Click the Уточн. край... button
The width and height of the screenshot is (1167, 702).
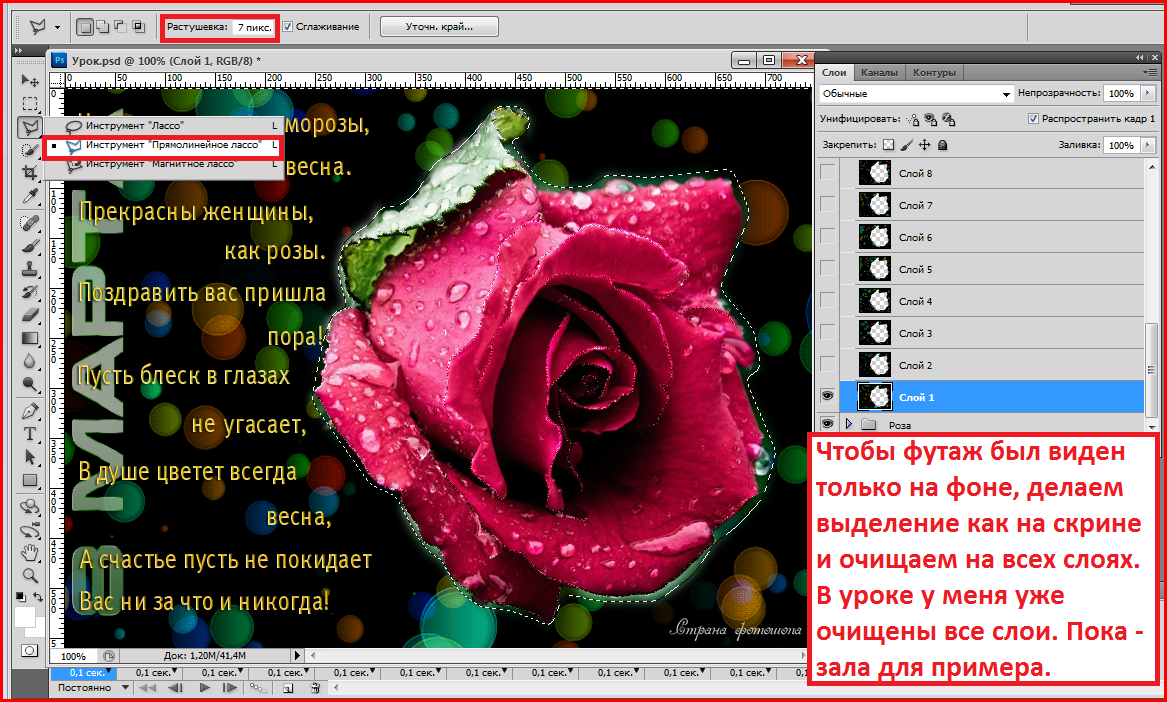coord(439,27)
